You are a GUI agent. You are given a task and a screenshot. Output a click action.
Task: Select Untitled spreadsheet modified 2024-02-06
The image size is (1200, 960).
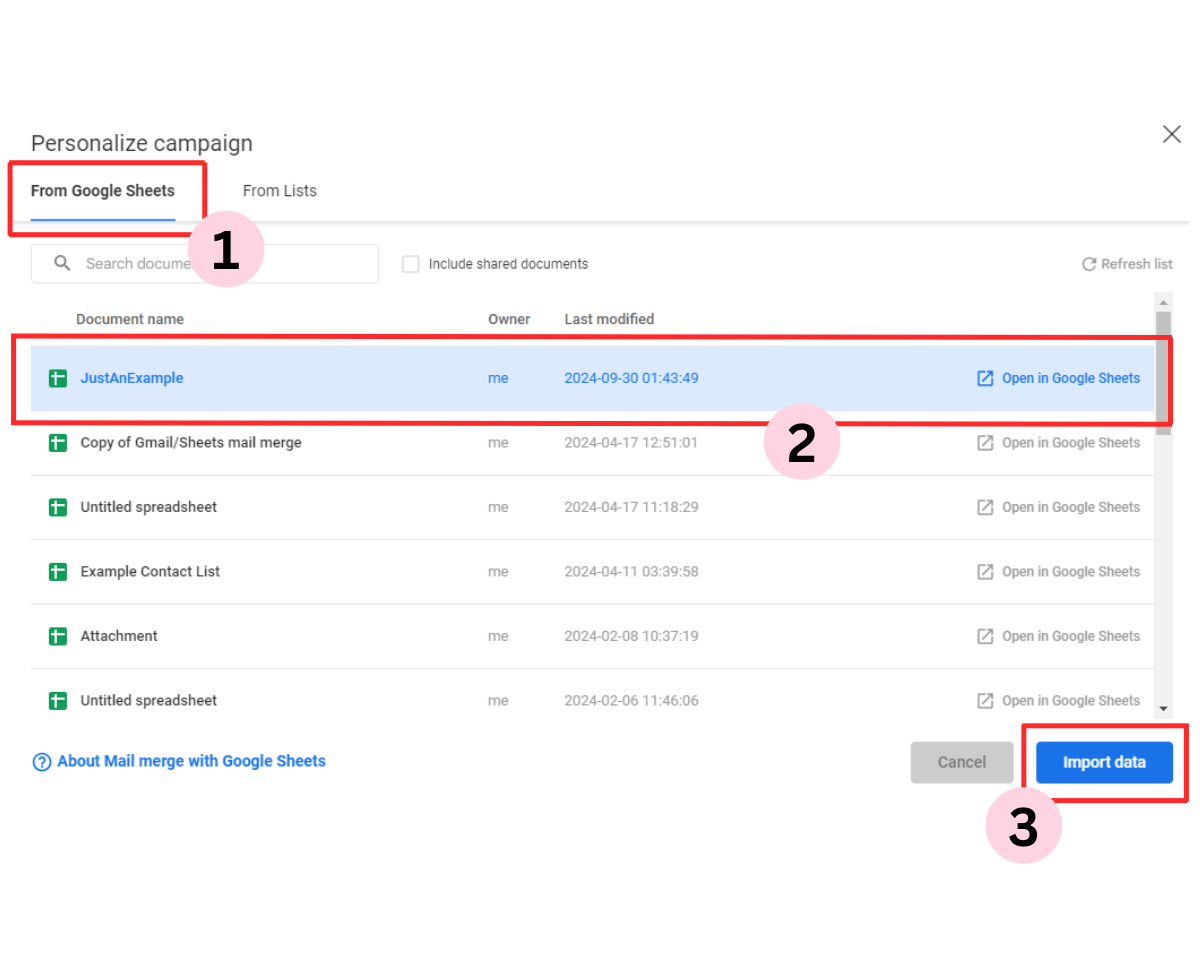pos(149,700)
